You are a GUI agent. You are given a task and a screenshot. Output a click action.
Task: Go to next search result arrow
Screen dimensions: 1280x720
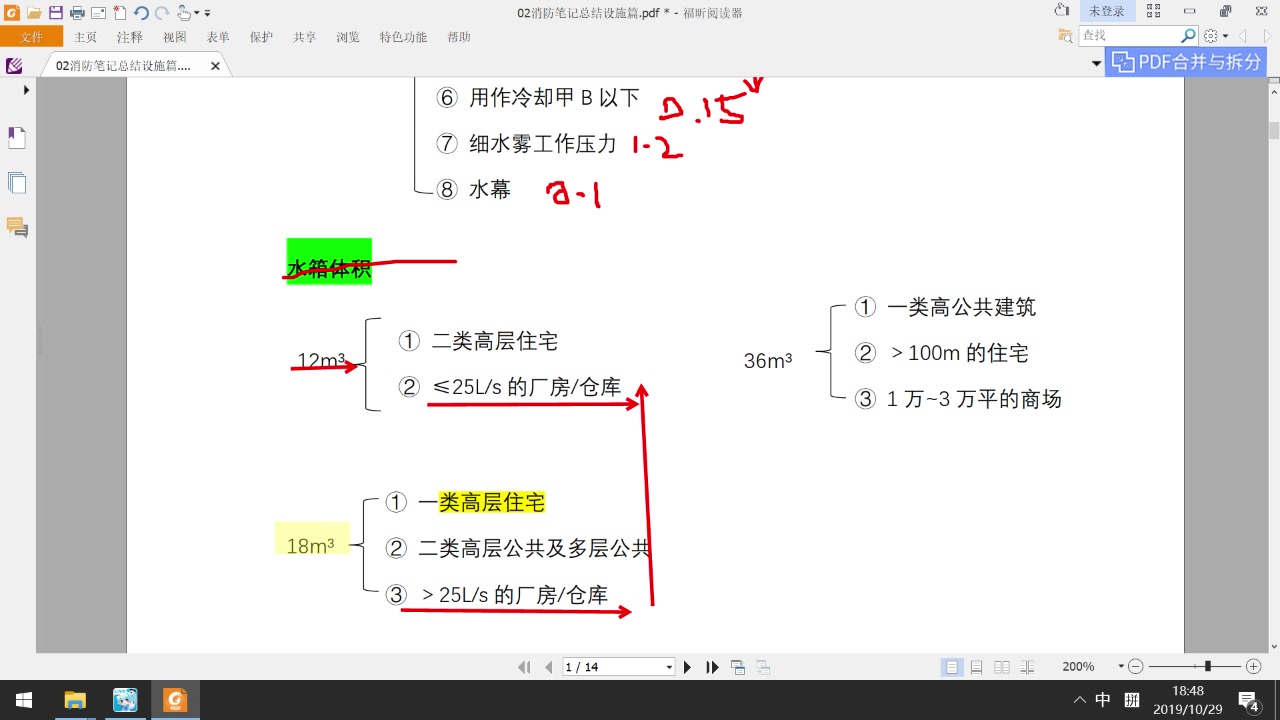(1267, 36)
